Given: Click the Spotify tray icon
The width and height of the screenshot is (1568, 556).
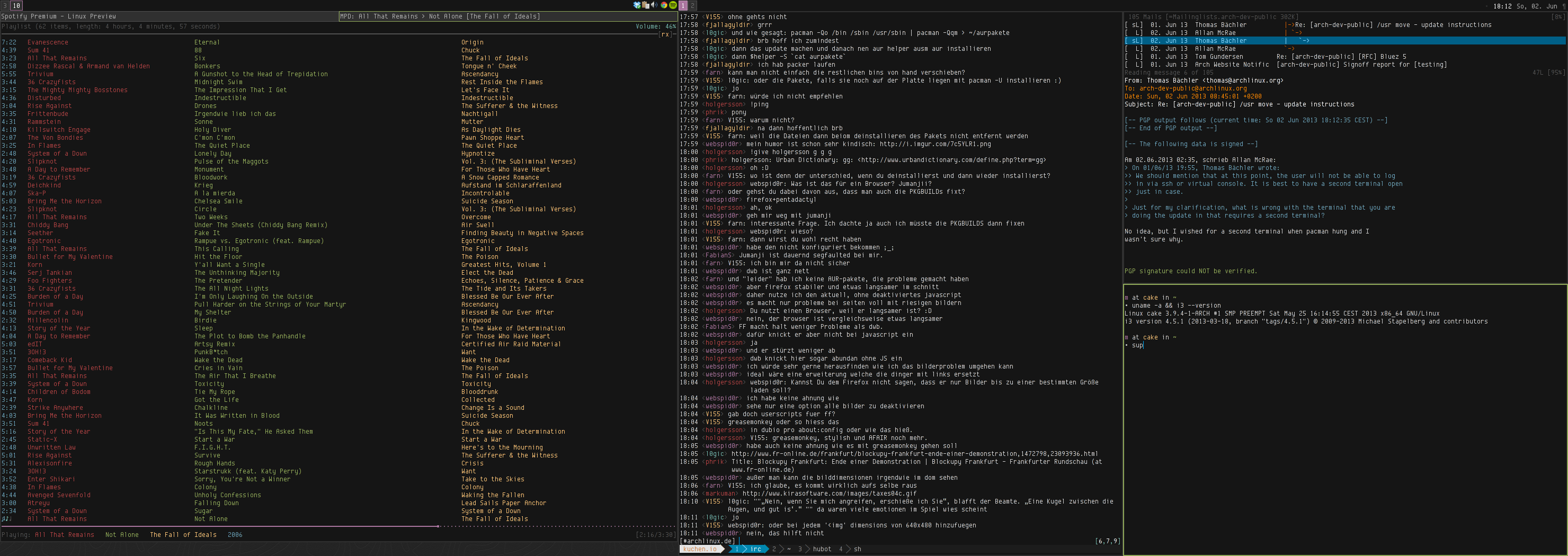Looking at the screenshot, I should pos(673,5).
